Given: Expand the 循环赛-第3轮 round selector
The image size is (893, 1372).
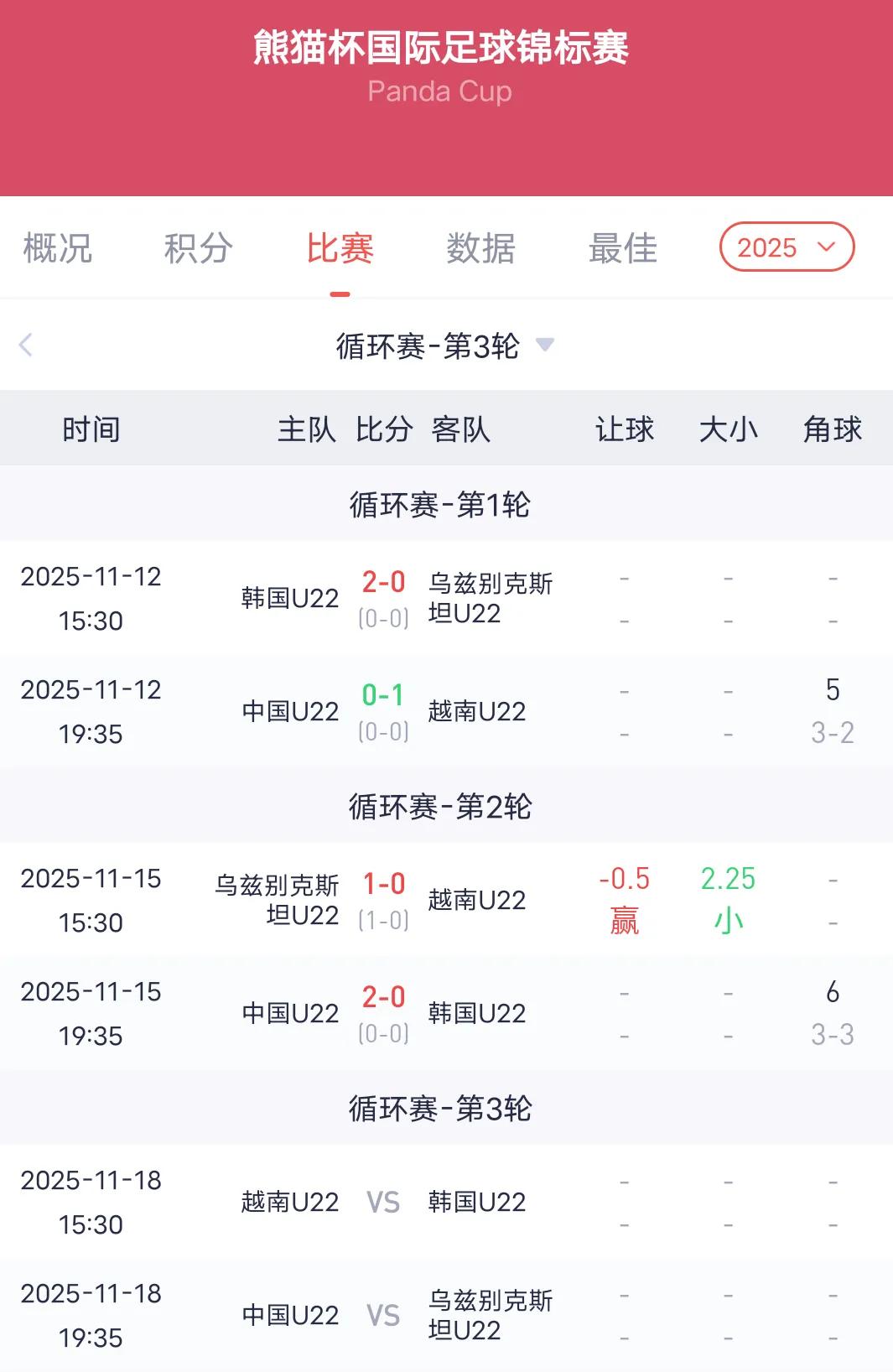Looking at the screenshot, I should pyautogui.click(x=444, y=345).
